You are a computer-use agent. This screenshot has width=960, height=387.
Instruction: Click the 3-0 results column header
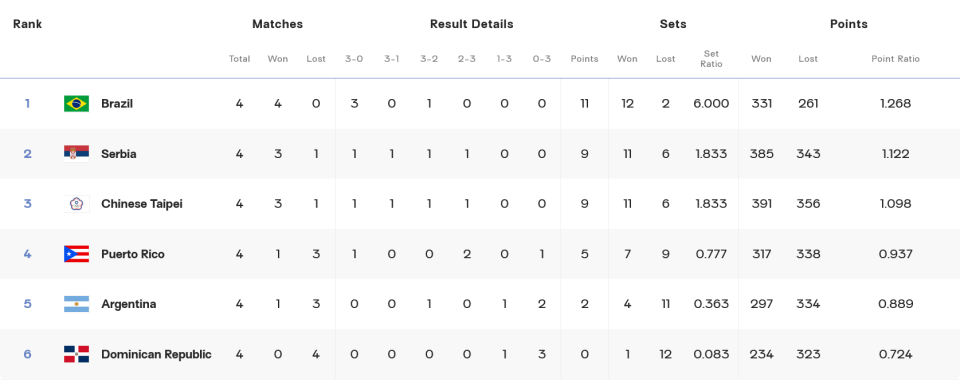[x=354, y=59]
